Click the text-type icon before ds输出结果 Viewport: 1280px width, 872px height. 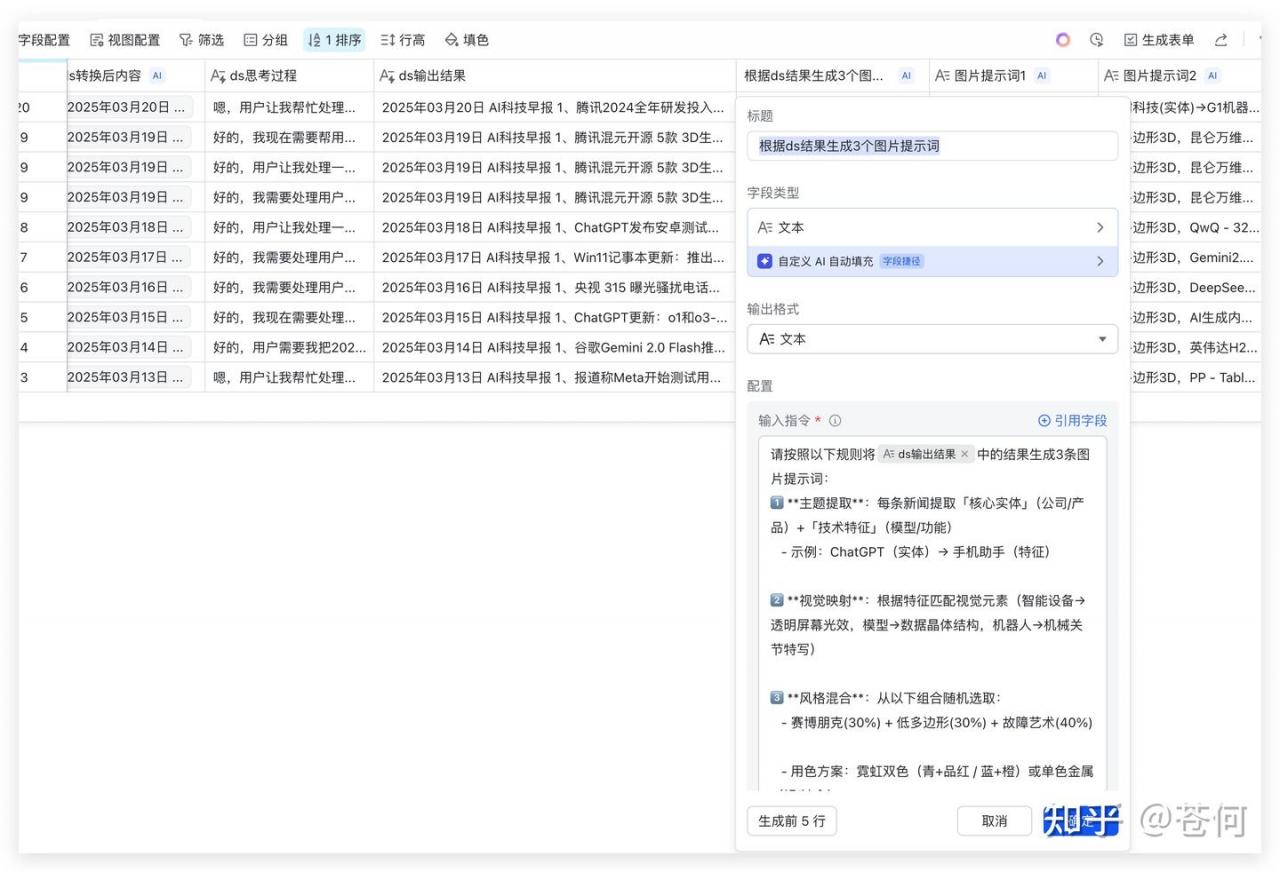click(x=387, y=75)
